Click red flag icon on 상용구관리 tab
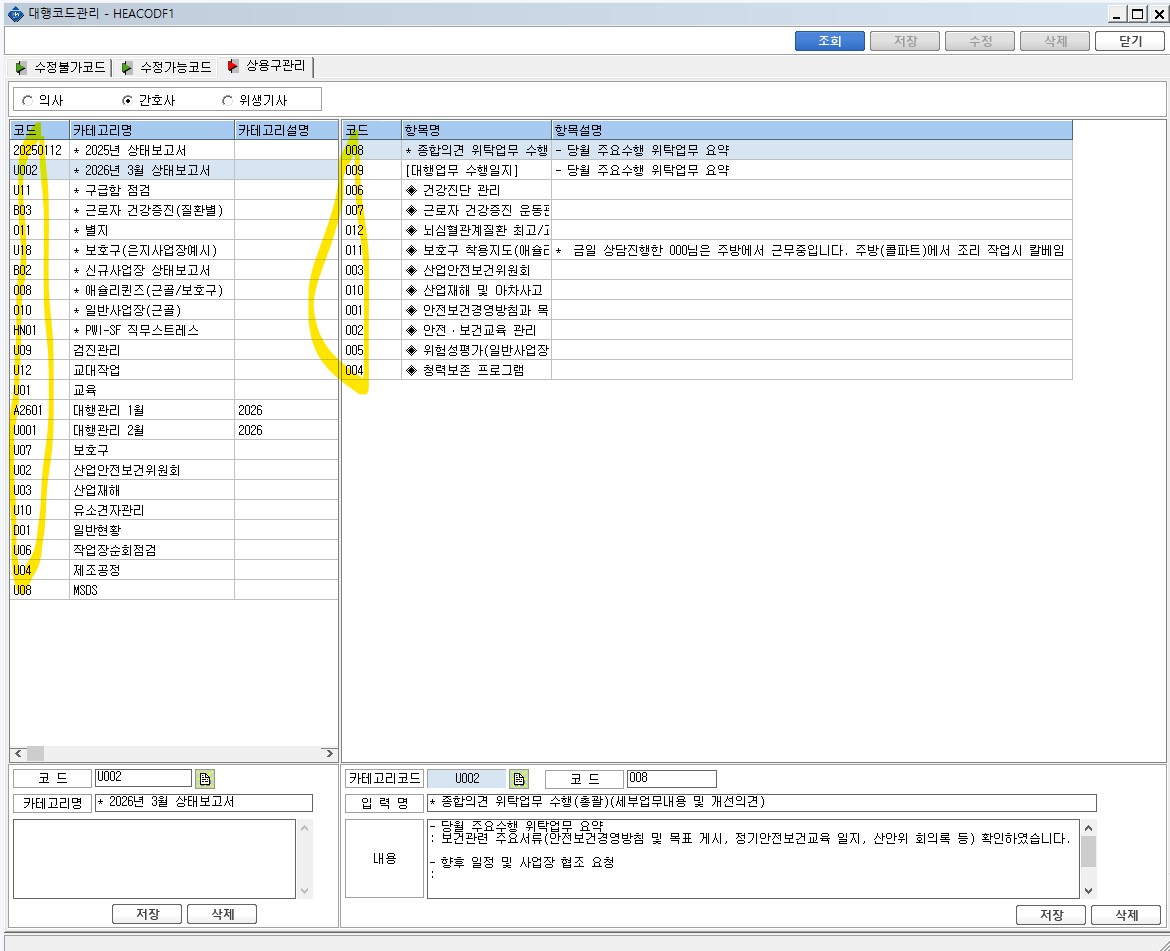The height and width of the screenshot is (951, 1170). click(232, 66)
